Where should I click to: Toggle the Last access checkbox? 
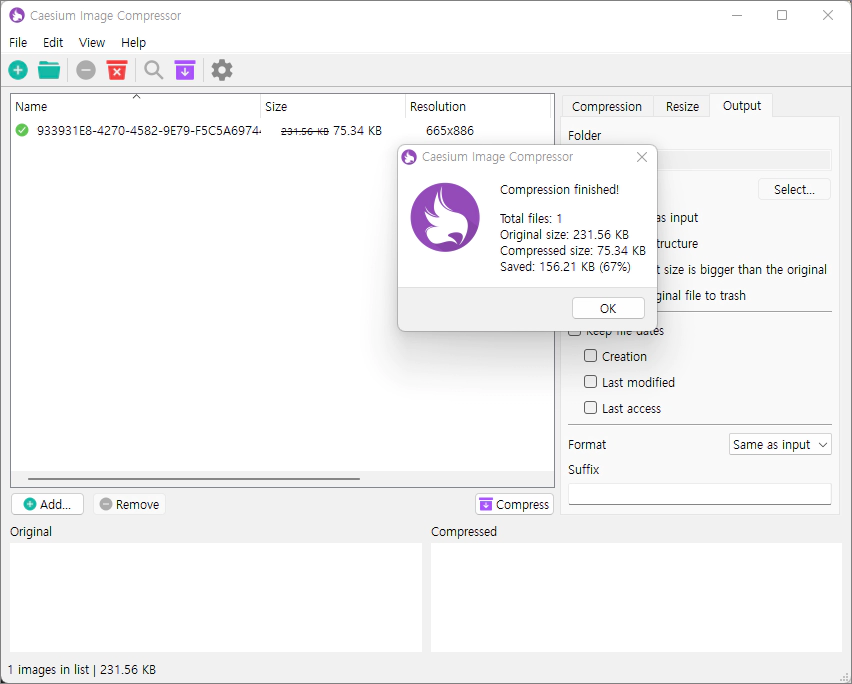pyautogui.click(x=590, y=408)
